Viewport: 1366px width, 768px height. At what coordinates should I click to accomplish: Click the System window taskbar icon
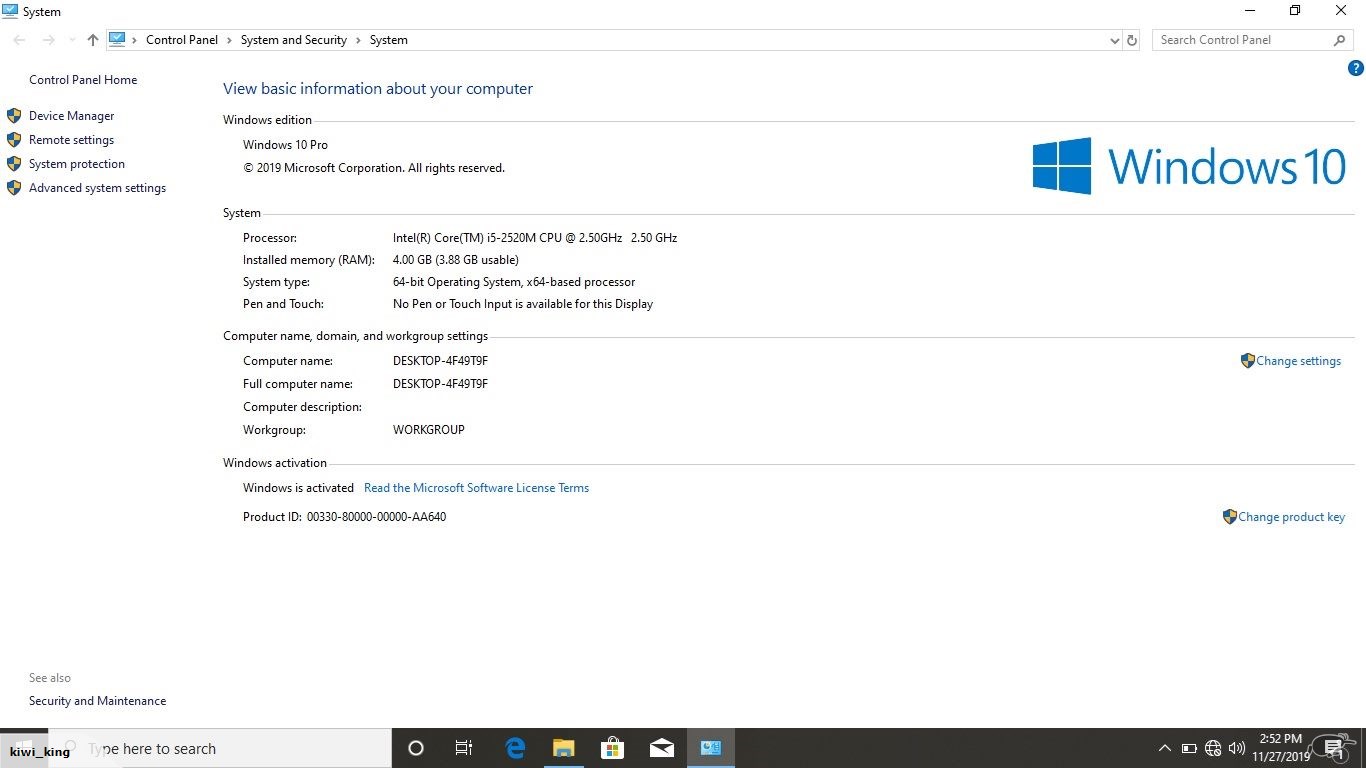[711, 748]
